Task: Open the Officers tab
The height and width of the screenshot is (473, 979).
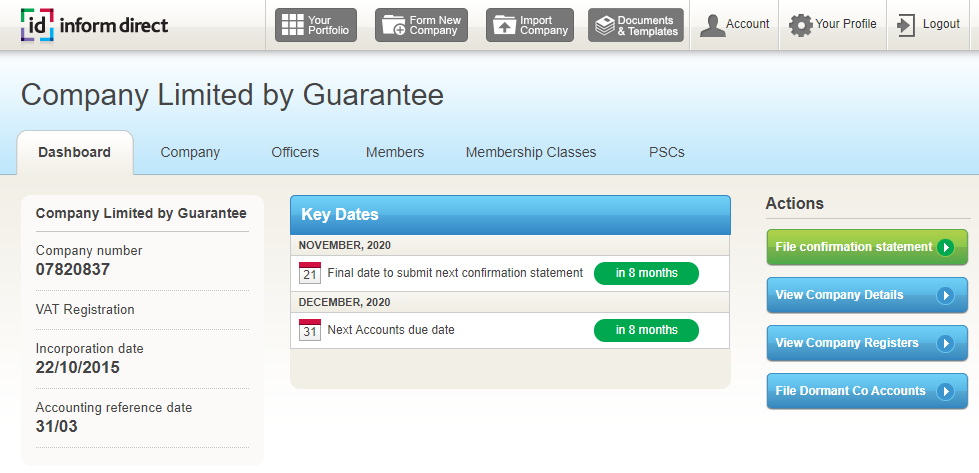Action: (x=295, y=153)
